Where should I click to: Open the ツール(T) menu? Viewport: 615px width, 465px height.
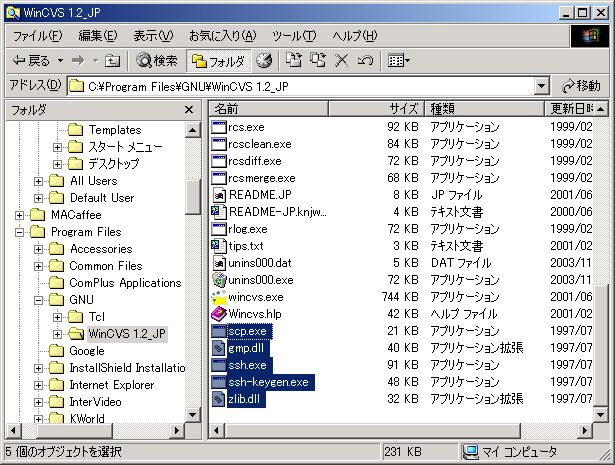(294, 36)
